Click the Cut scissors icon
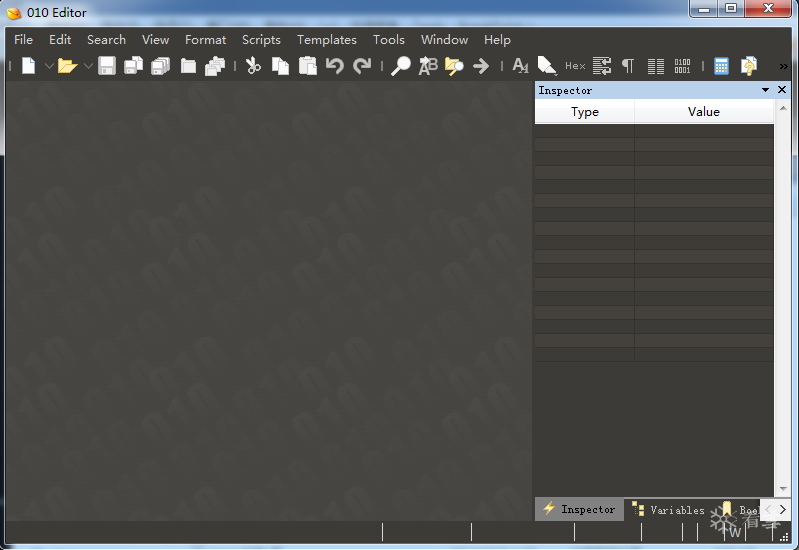This screenshot has height=550, width=799. tap(253, 66)
